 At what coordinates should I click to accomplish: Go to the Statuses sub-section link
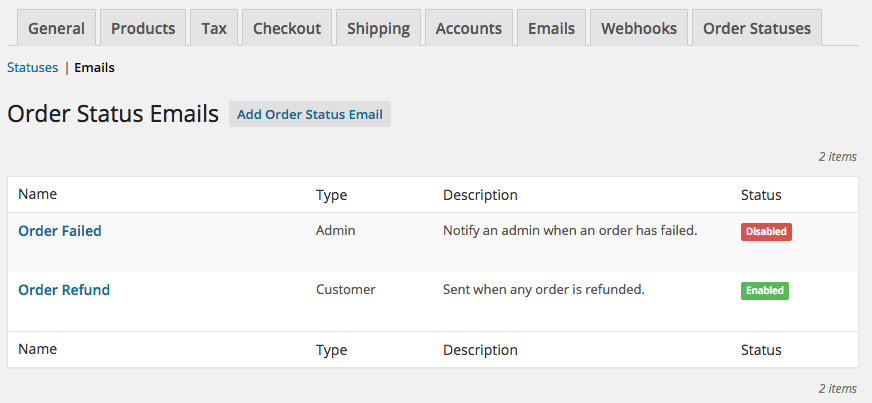coord(32,68)
